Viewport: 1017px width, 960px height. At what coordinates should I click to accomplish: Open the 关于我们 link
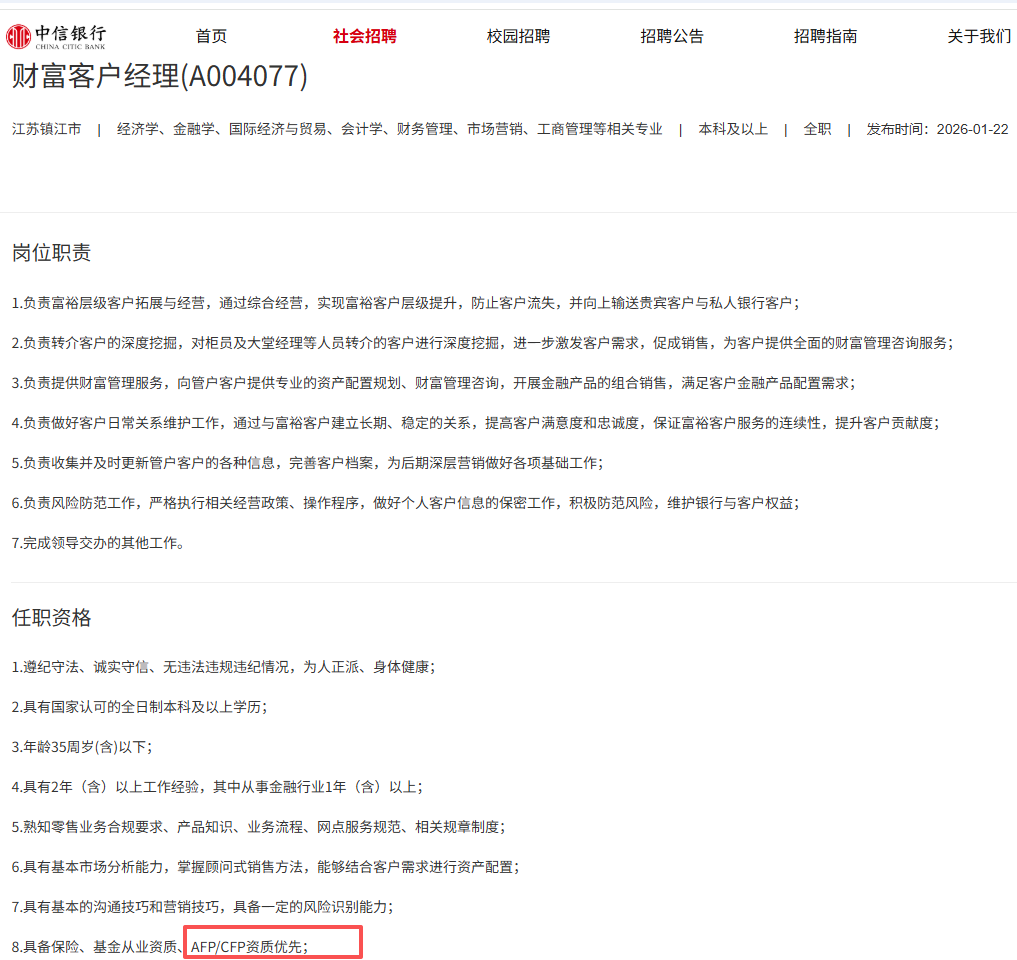979,37
